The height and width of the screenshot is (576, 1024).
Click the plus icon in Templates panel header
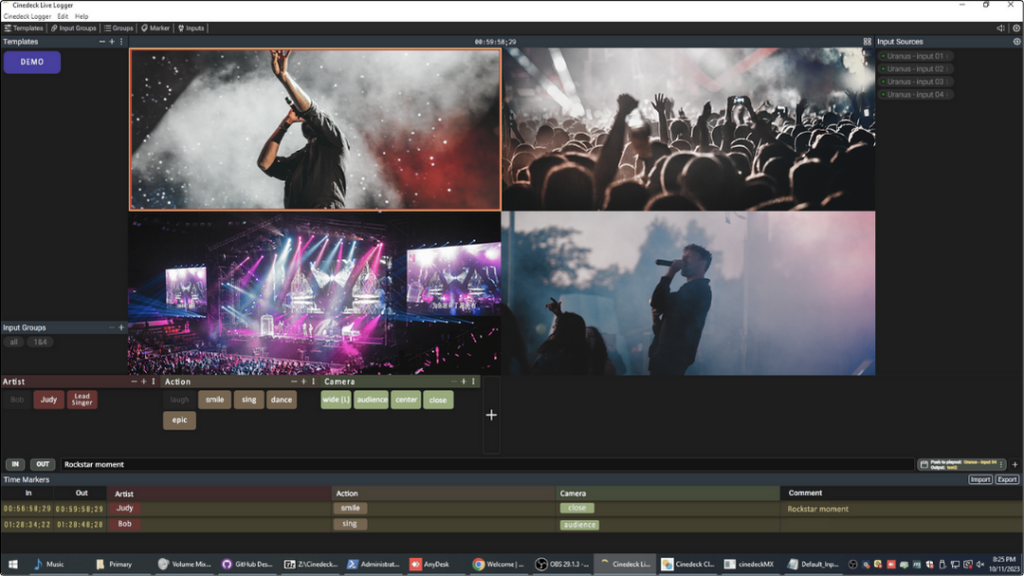[111, 42]
